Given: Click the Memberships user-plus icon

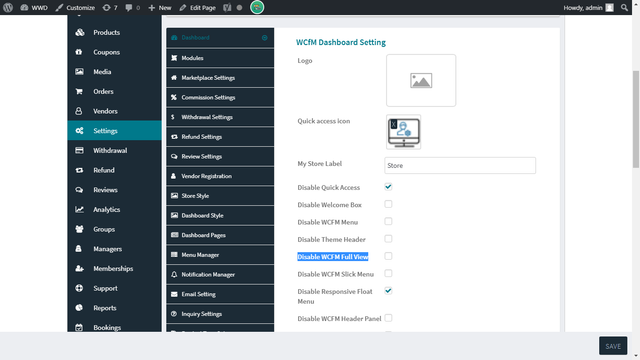Looking at the screenshot, I should coord(79,268).
